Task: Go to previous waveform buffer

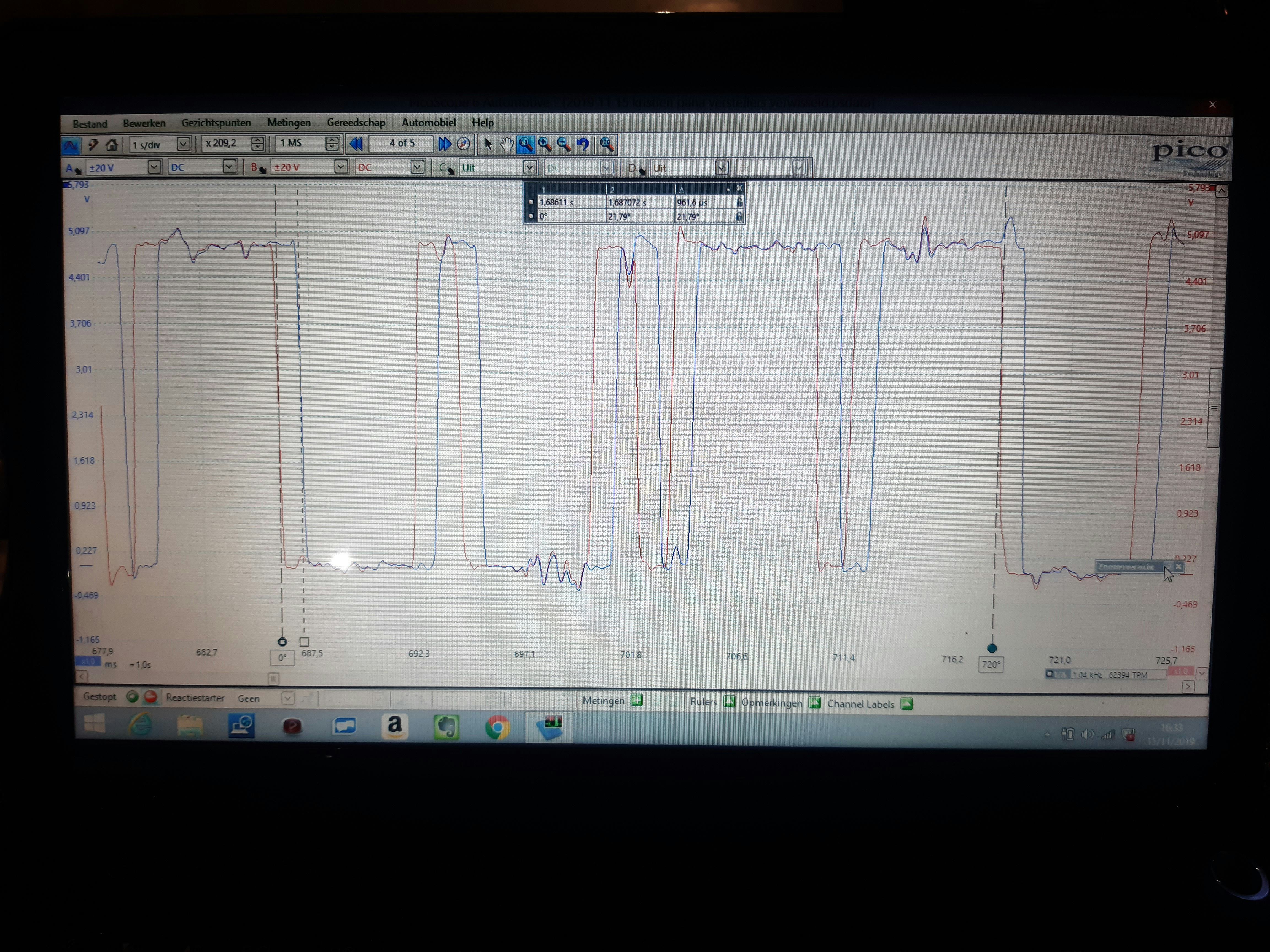Action: [x=356, y=144]
